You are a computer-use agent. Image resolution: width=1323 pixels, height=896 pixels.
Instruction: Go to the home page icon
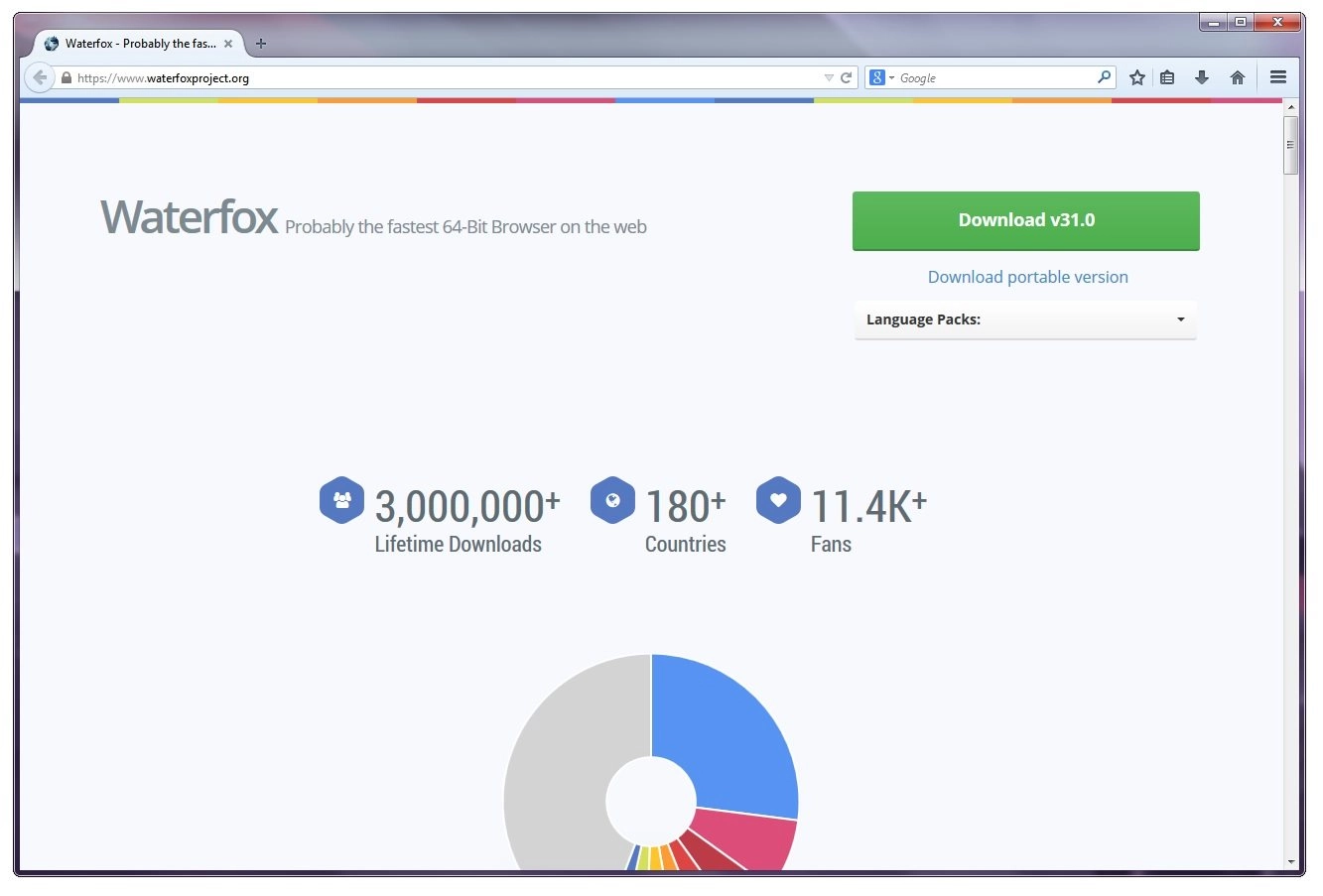(x=1238, y=77)
